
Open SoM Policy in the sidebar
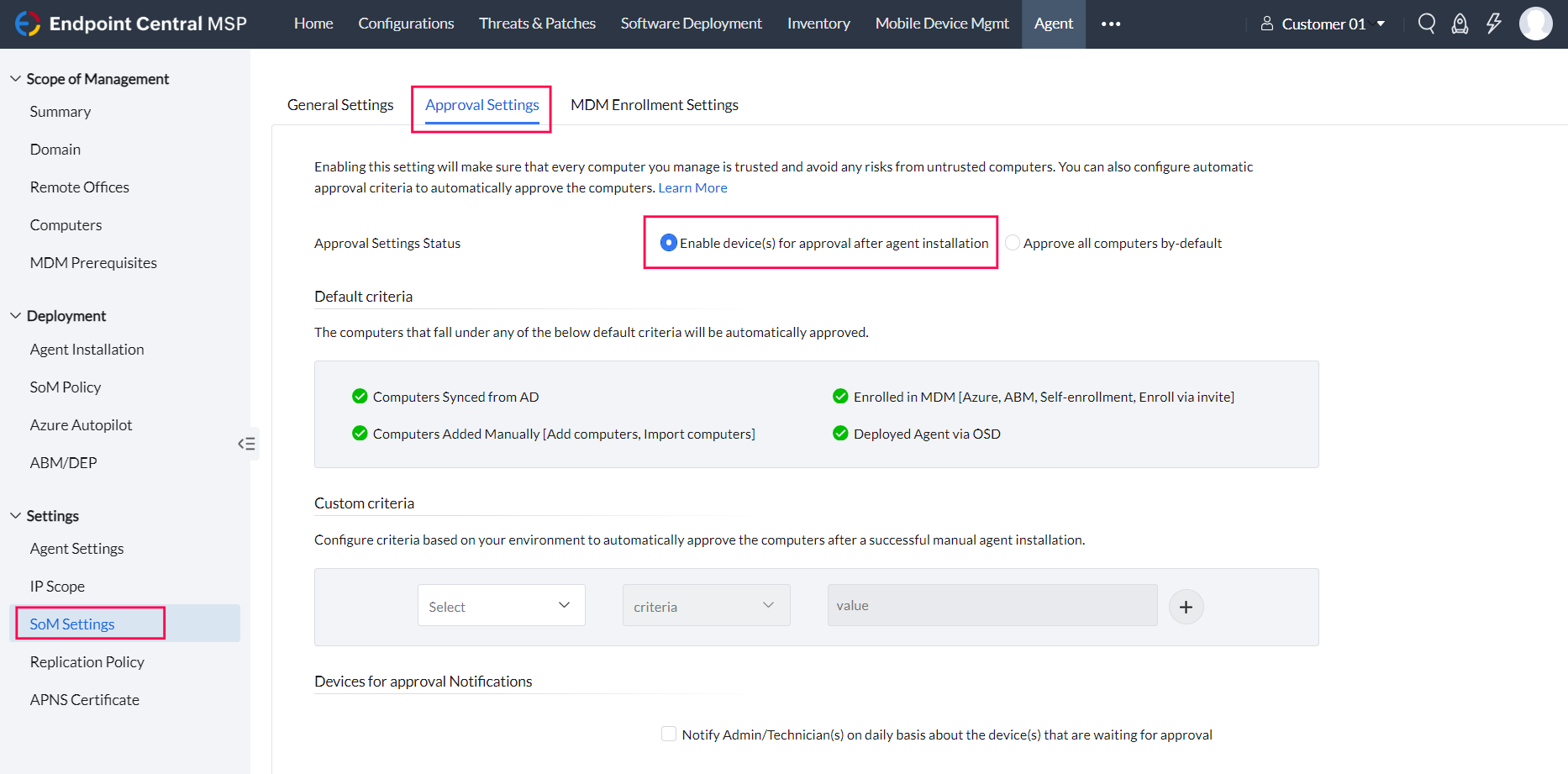point(66,387)
